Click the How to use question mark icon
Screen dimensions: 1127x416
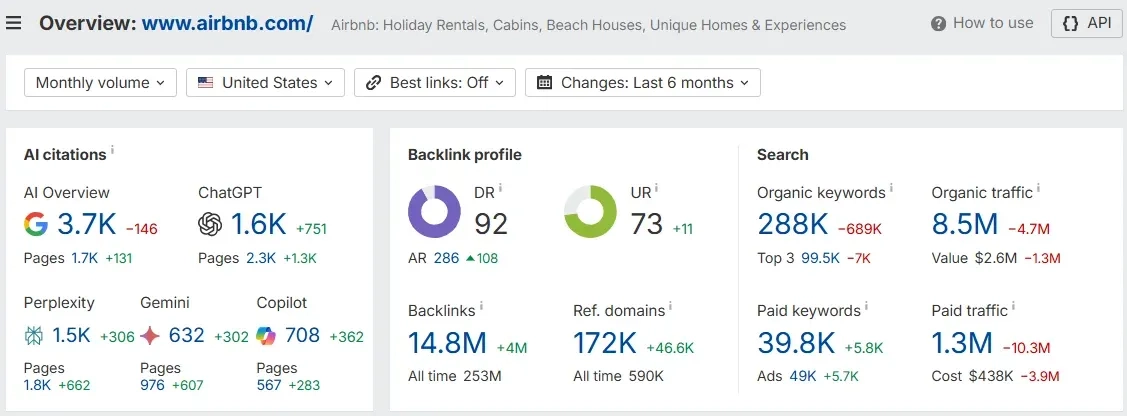[938, 24]
